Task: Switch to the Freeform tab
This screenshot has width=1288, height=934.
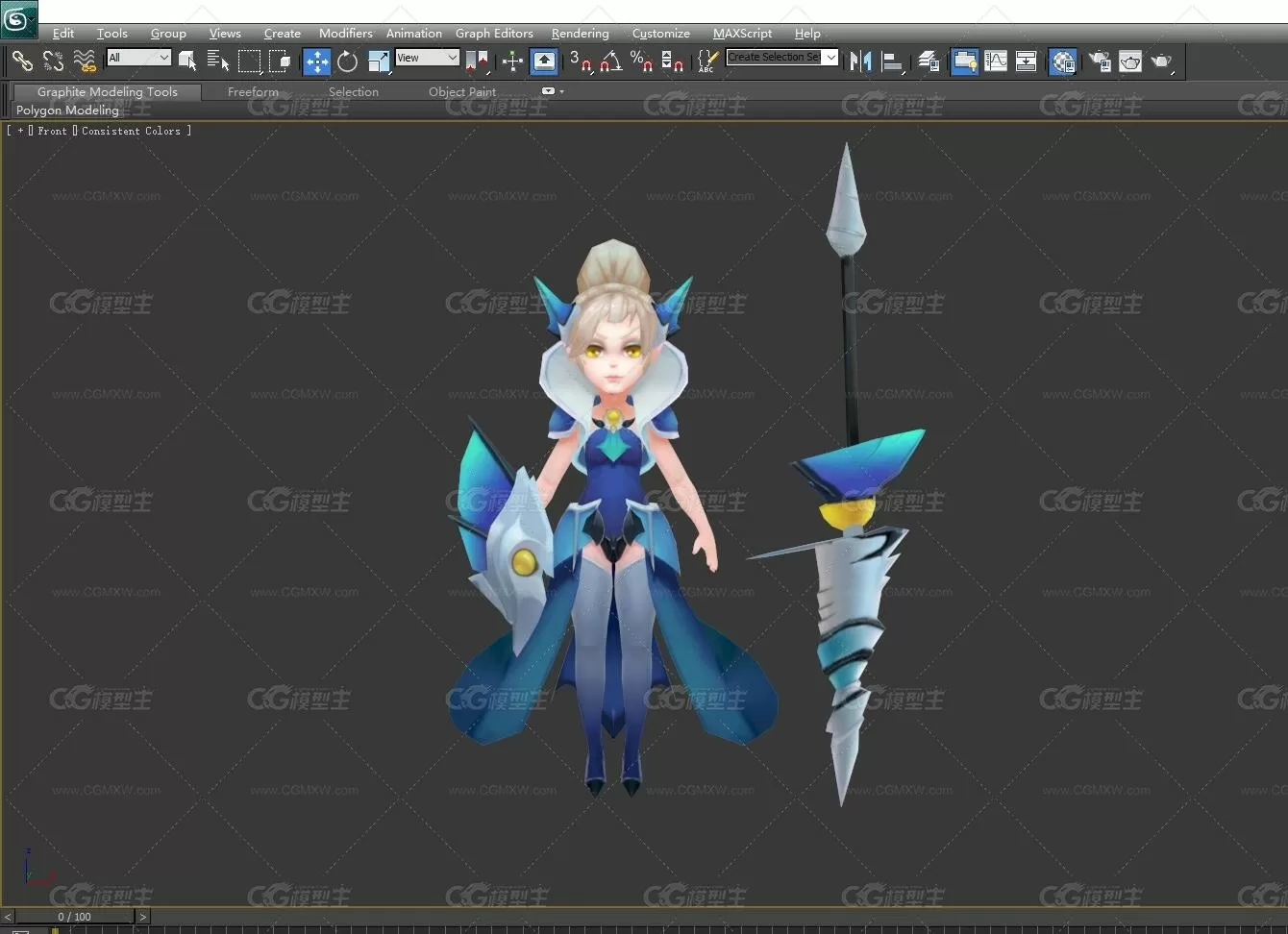Action: pos(253,91)
